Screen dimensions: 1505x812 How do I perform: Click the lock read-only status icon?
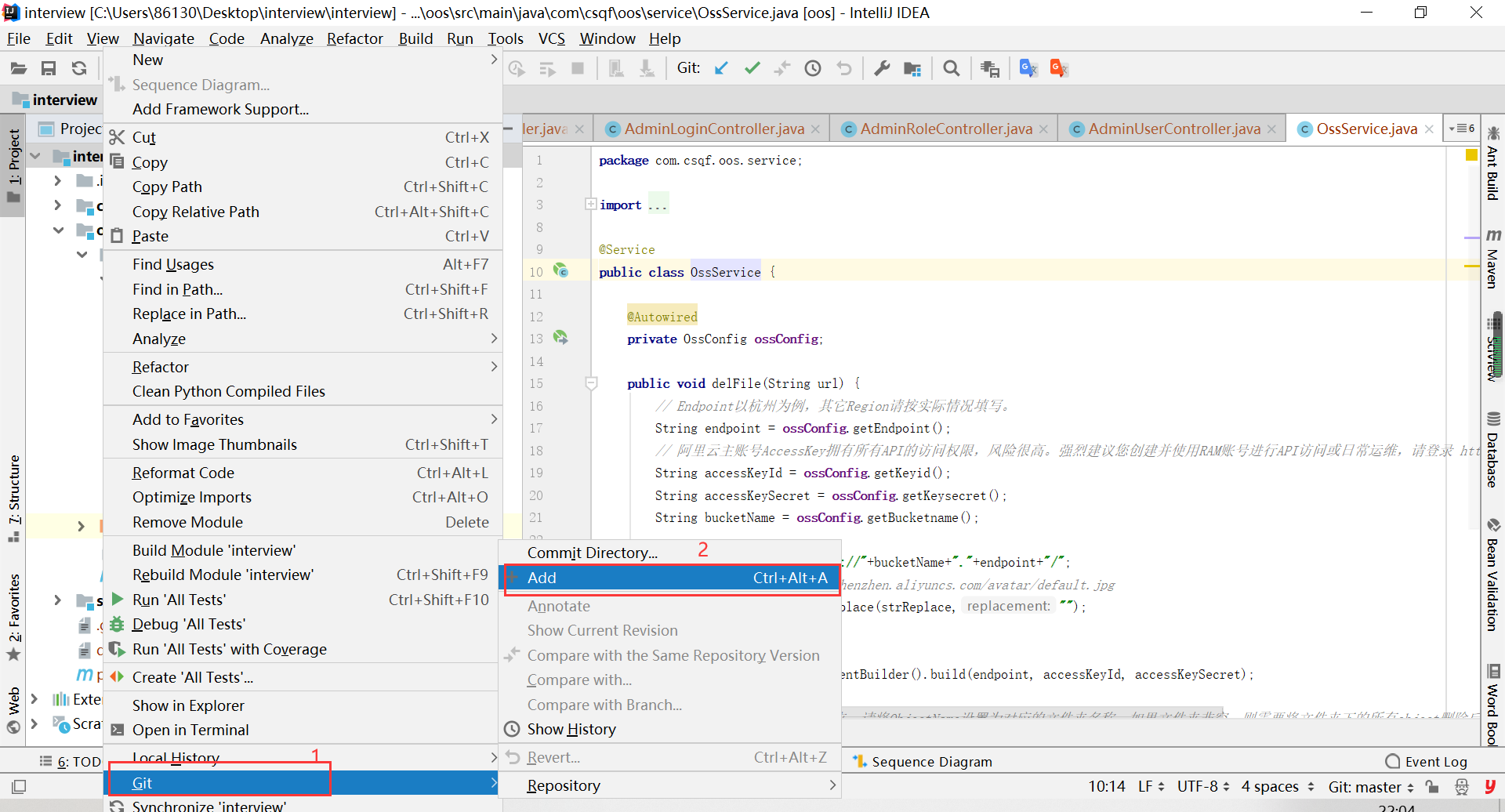click(x=1432, y=786)
